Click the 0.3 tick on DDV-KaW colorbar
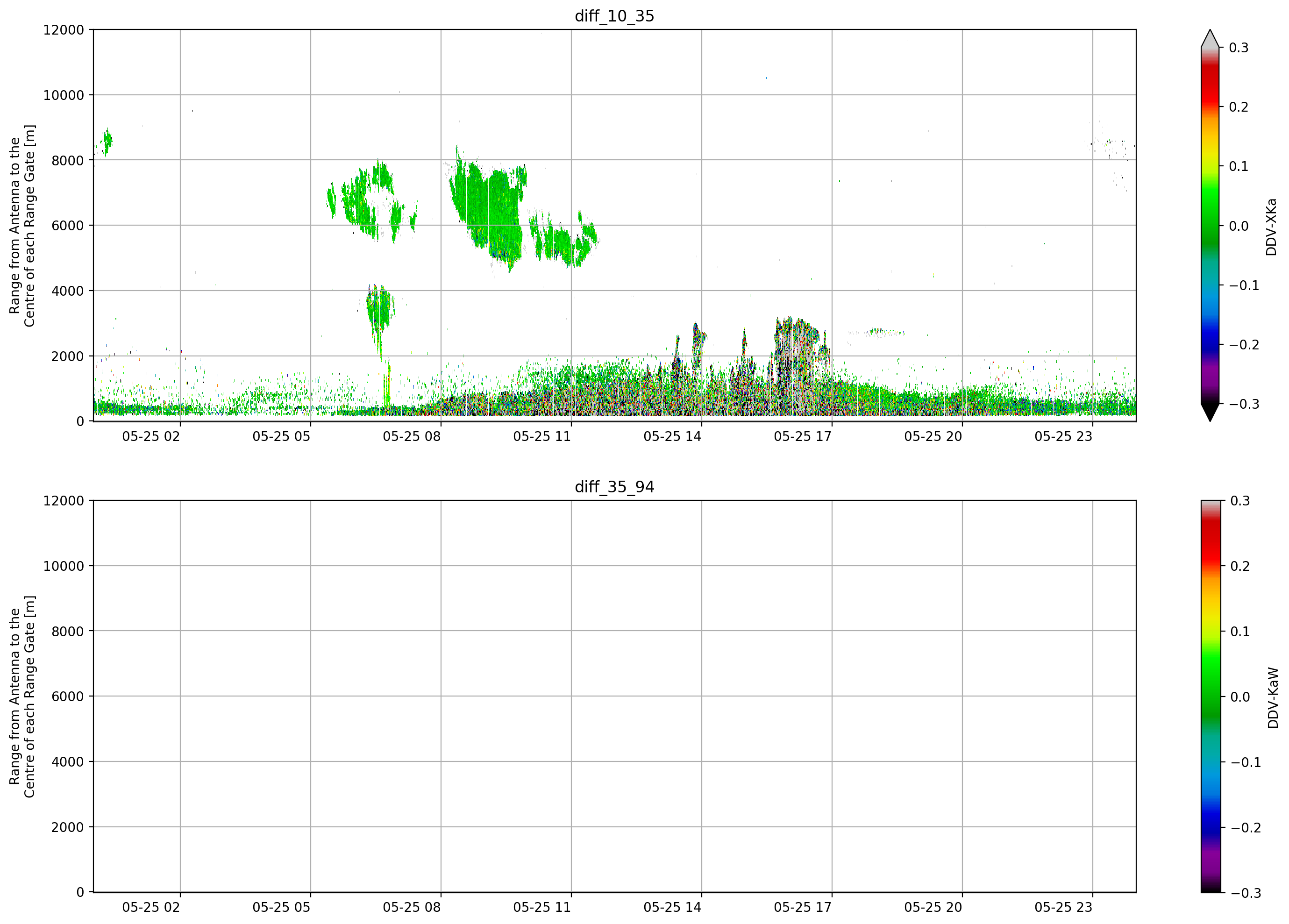 1240,501
